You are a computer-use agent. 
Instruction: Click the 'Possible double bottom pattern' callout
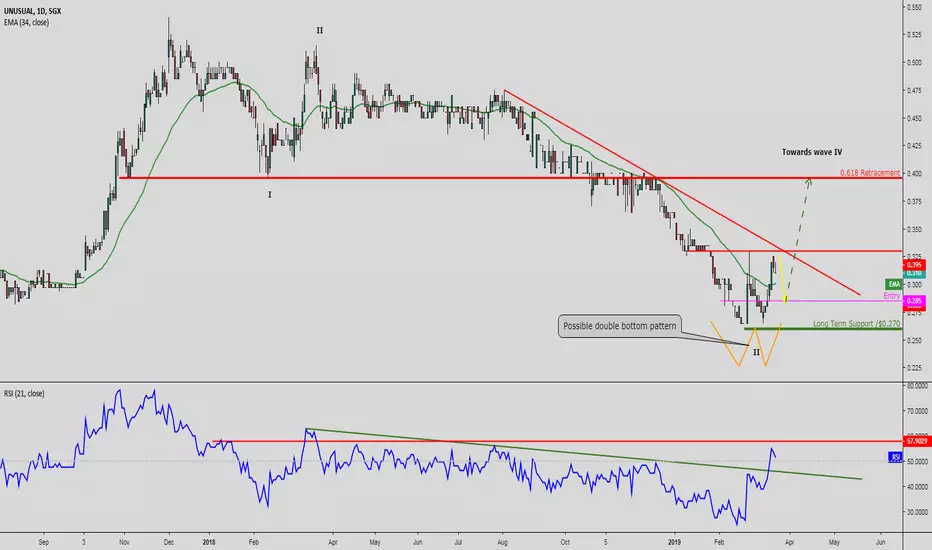619,326
